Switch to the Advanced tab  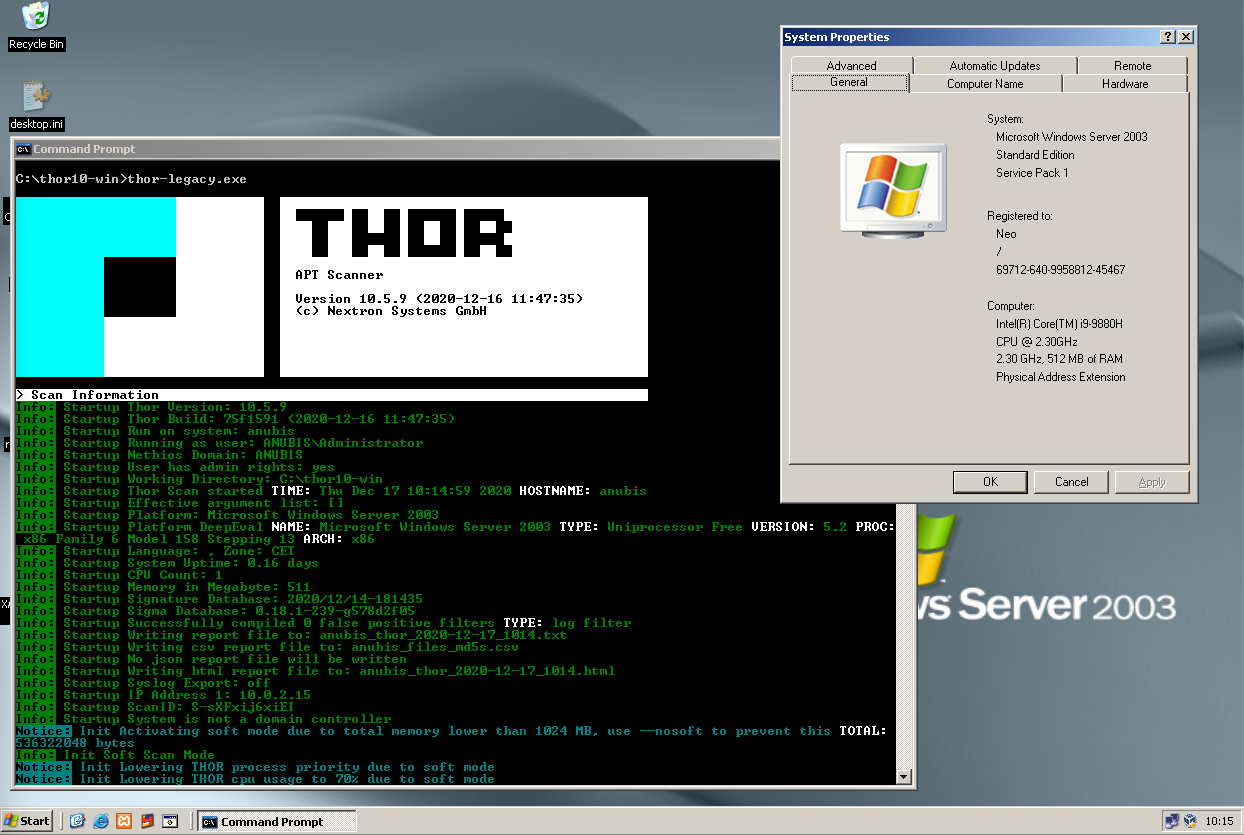(x=851, y=66)
